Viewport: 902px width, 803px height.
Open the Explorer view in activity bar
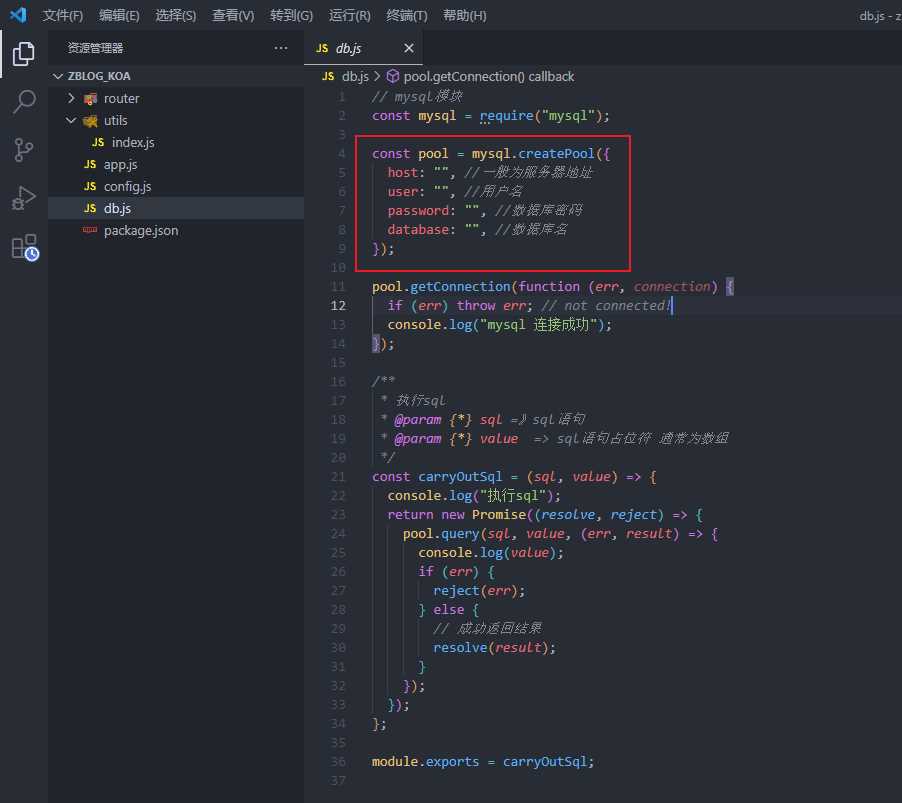[x=24, y=54]
